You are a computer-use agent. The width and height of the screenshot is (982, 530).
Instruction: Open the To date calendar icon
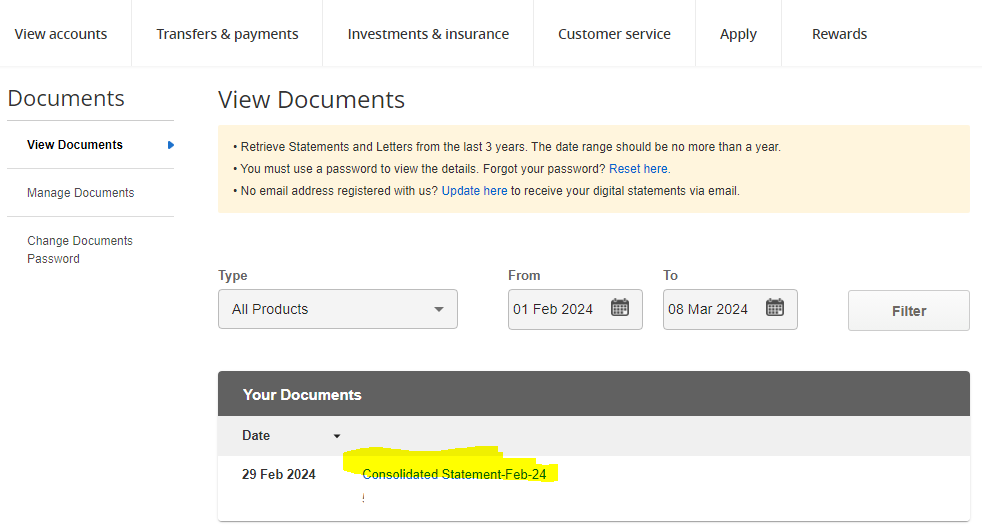775,308
